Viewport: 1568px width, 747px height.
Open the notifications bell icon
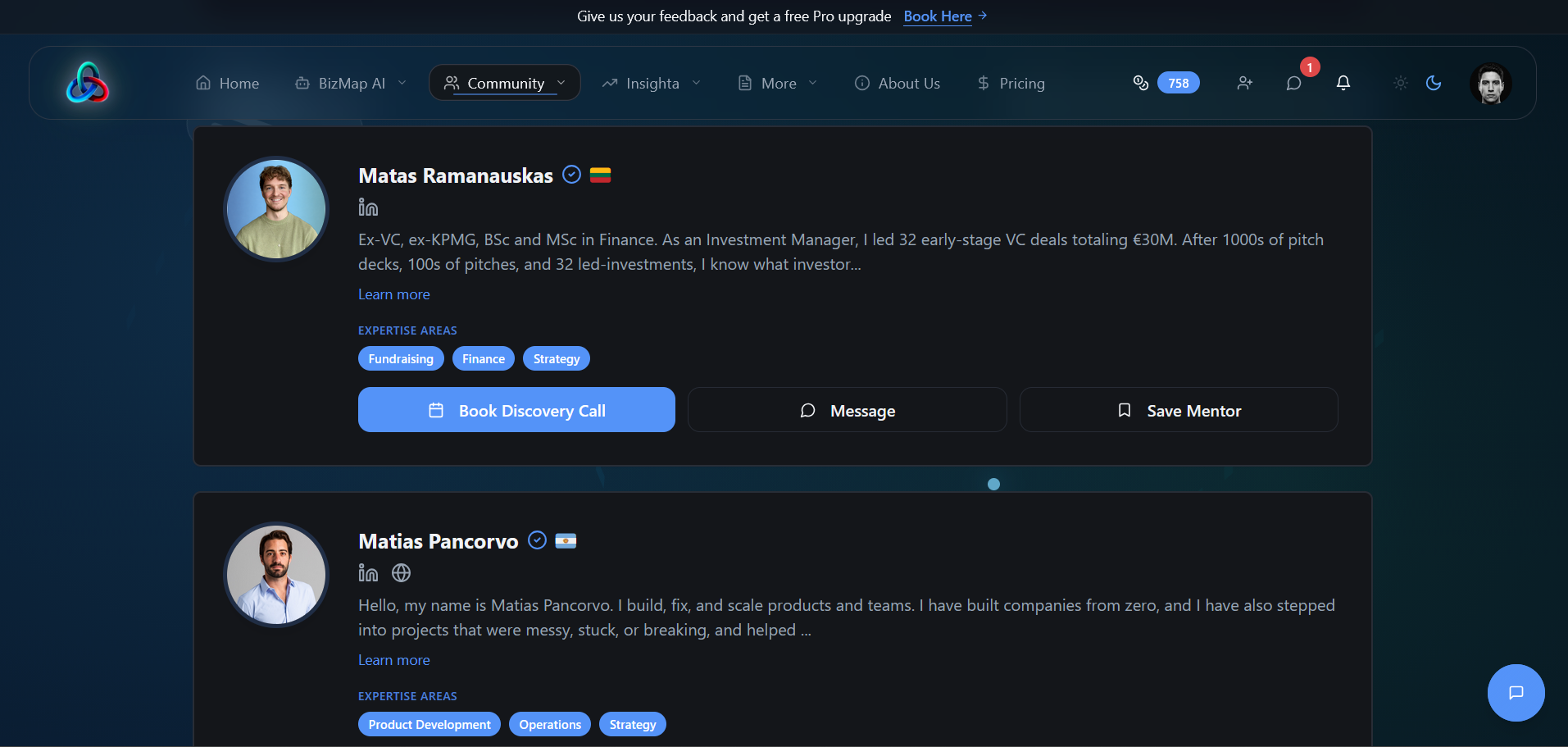pos(1343,83)
